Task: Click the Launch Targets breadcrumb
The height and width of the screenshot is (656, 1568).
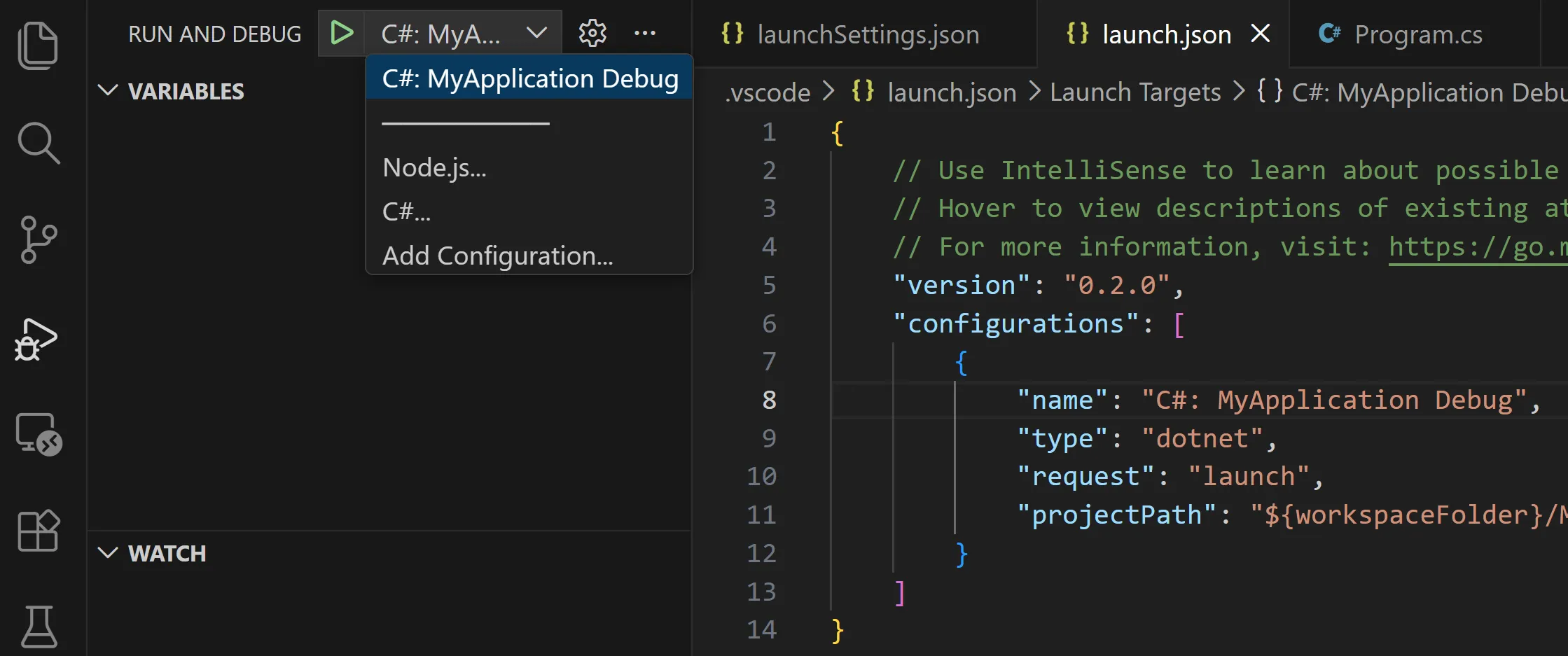Action: pyautogui.click(x=1135, y=92)
